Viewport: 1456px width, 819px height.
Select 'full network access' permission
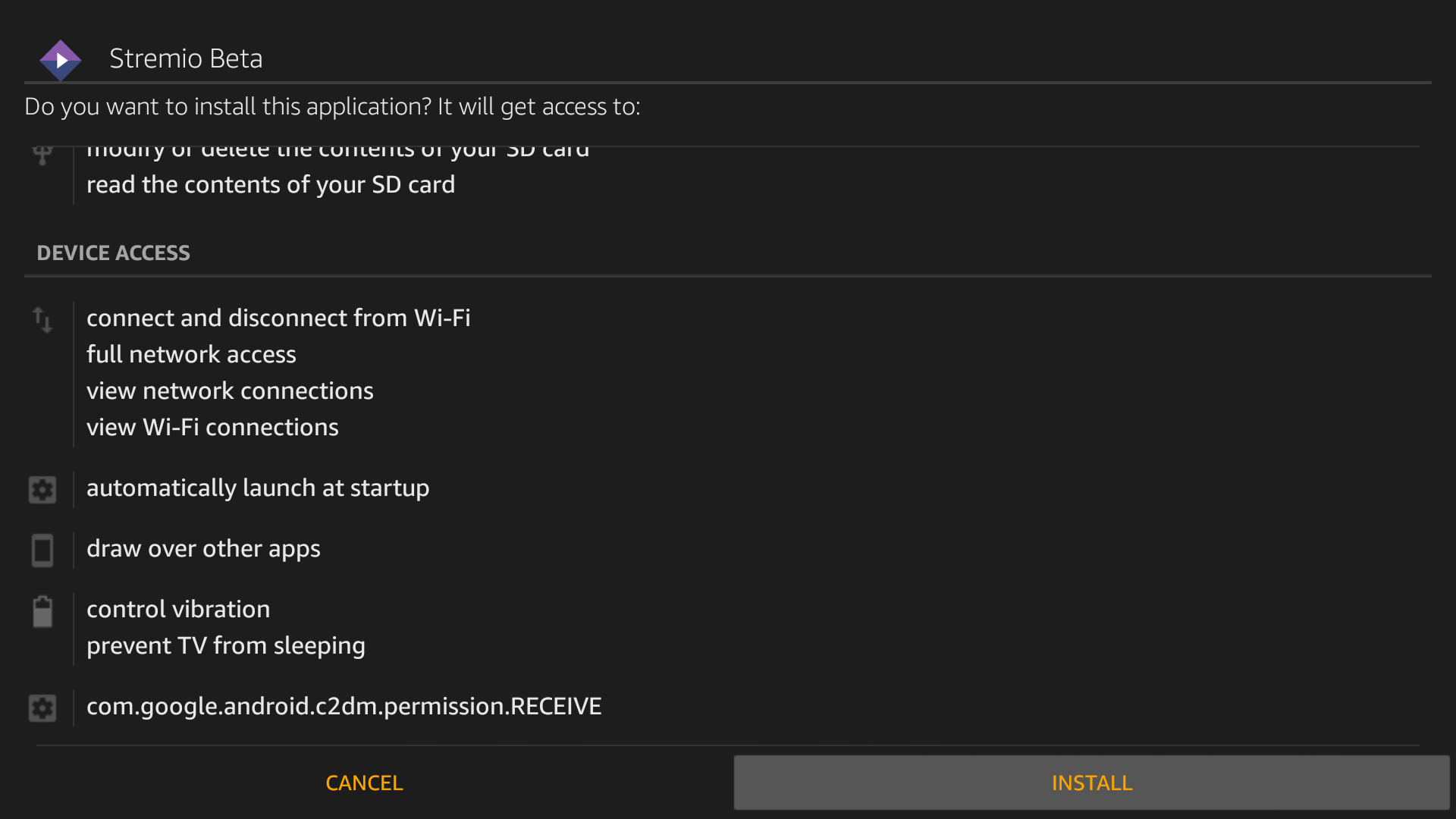tap(191, 354)
